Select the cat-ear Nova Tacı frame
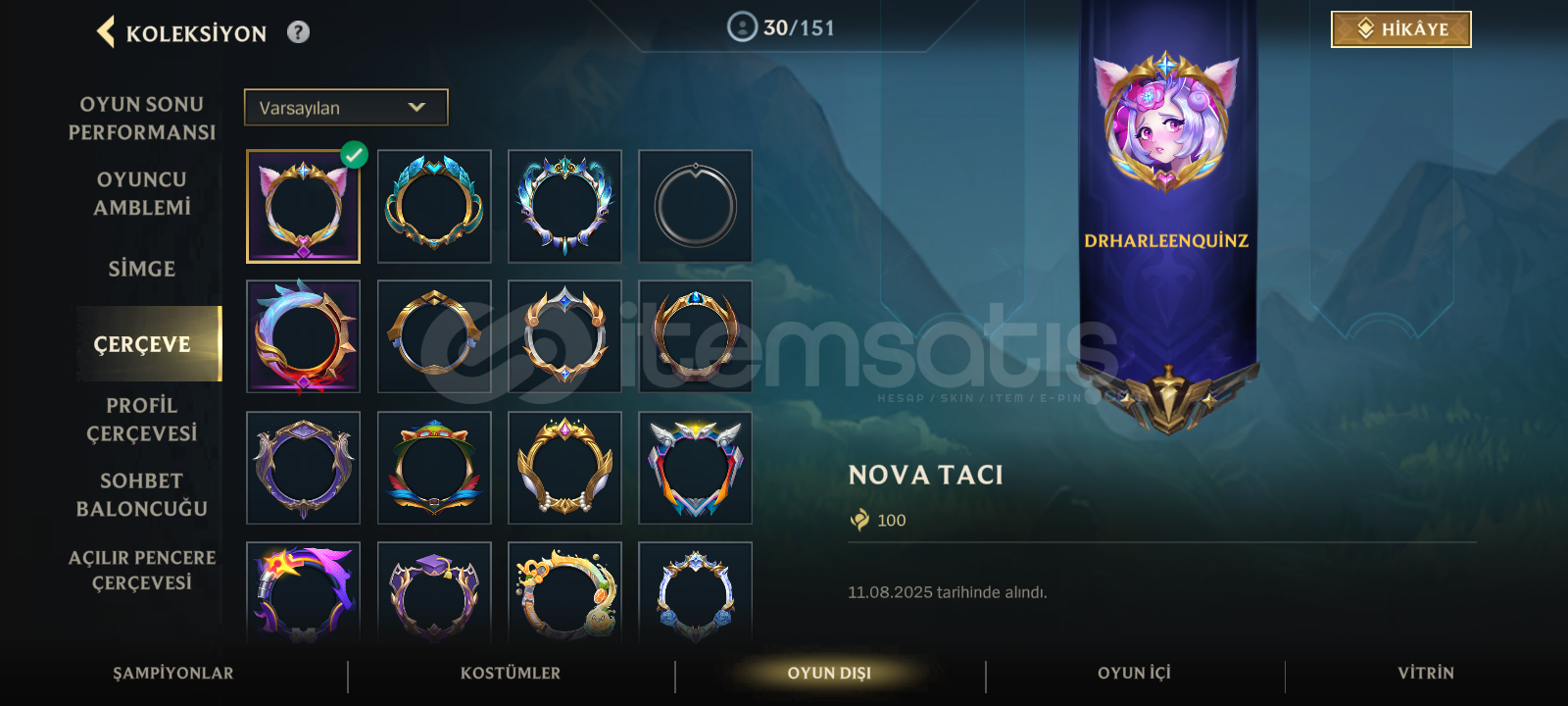 click(x=303, y=206)
